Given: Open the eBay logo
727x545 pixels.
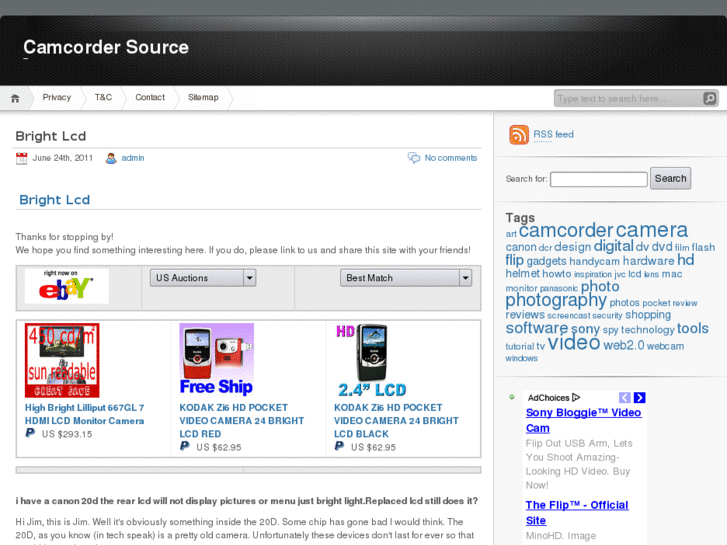Looking at the screenshot, I should coord(67,286).
